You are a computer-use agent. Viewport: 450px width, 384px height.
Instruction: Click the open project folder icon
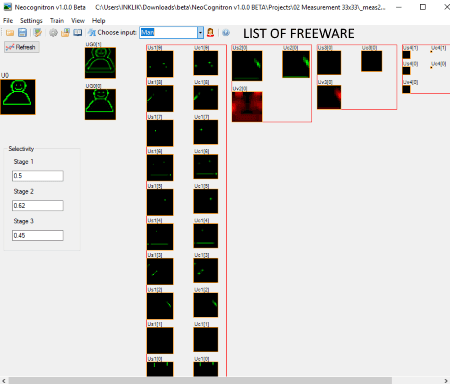coord(10,33)
